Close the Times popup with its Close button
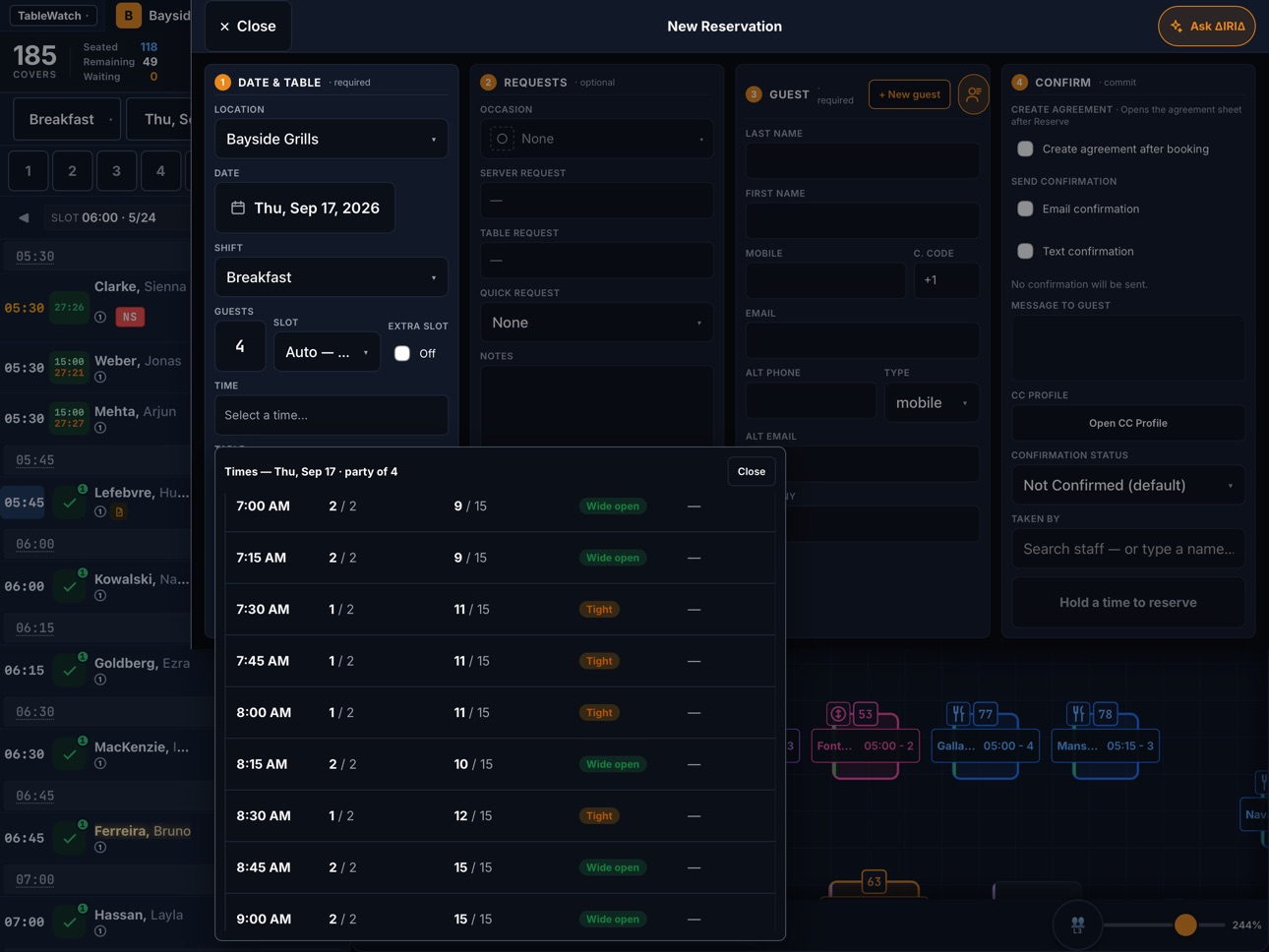The image size is (1269, 952). pos(752,471)
